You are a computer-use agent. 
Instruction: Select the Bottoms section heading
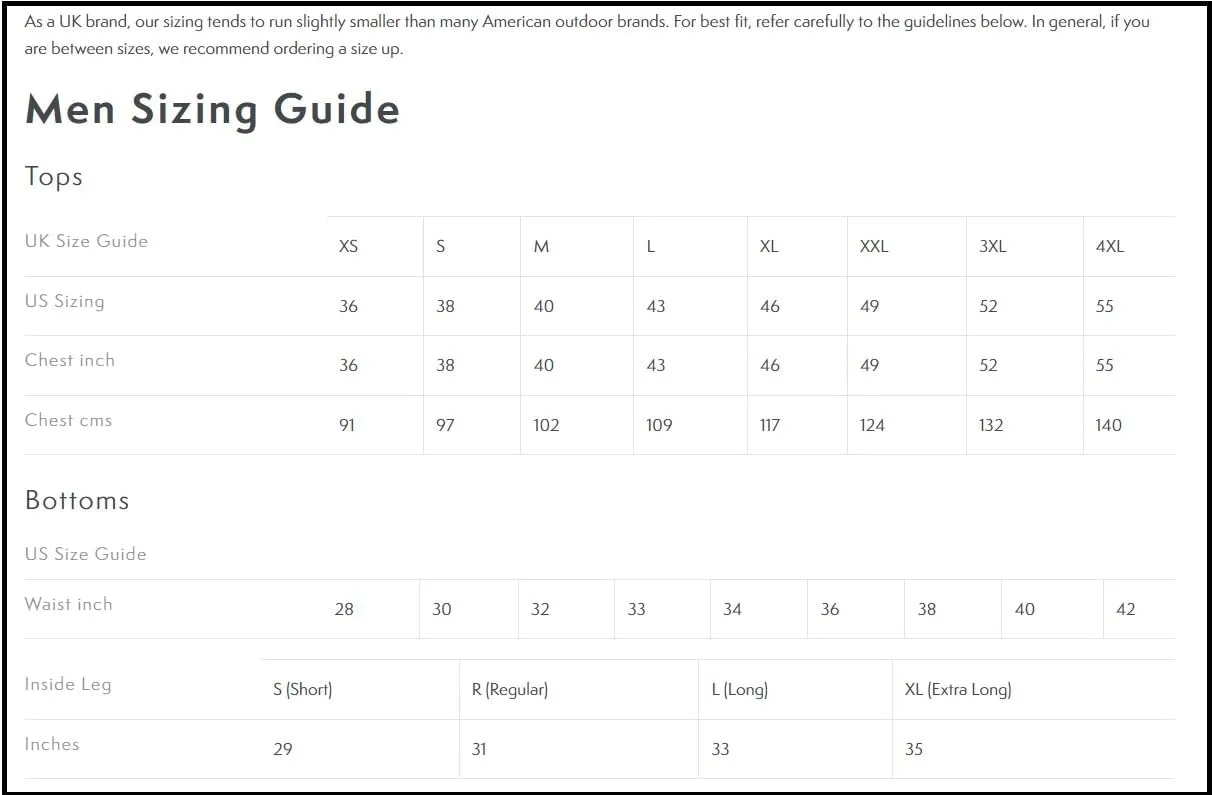point(77,500)
